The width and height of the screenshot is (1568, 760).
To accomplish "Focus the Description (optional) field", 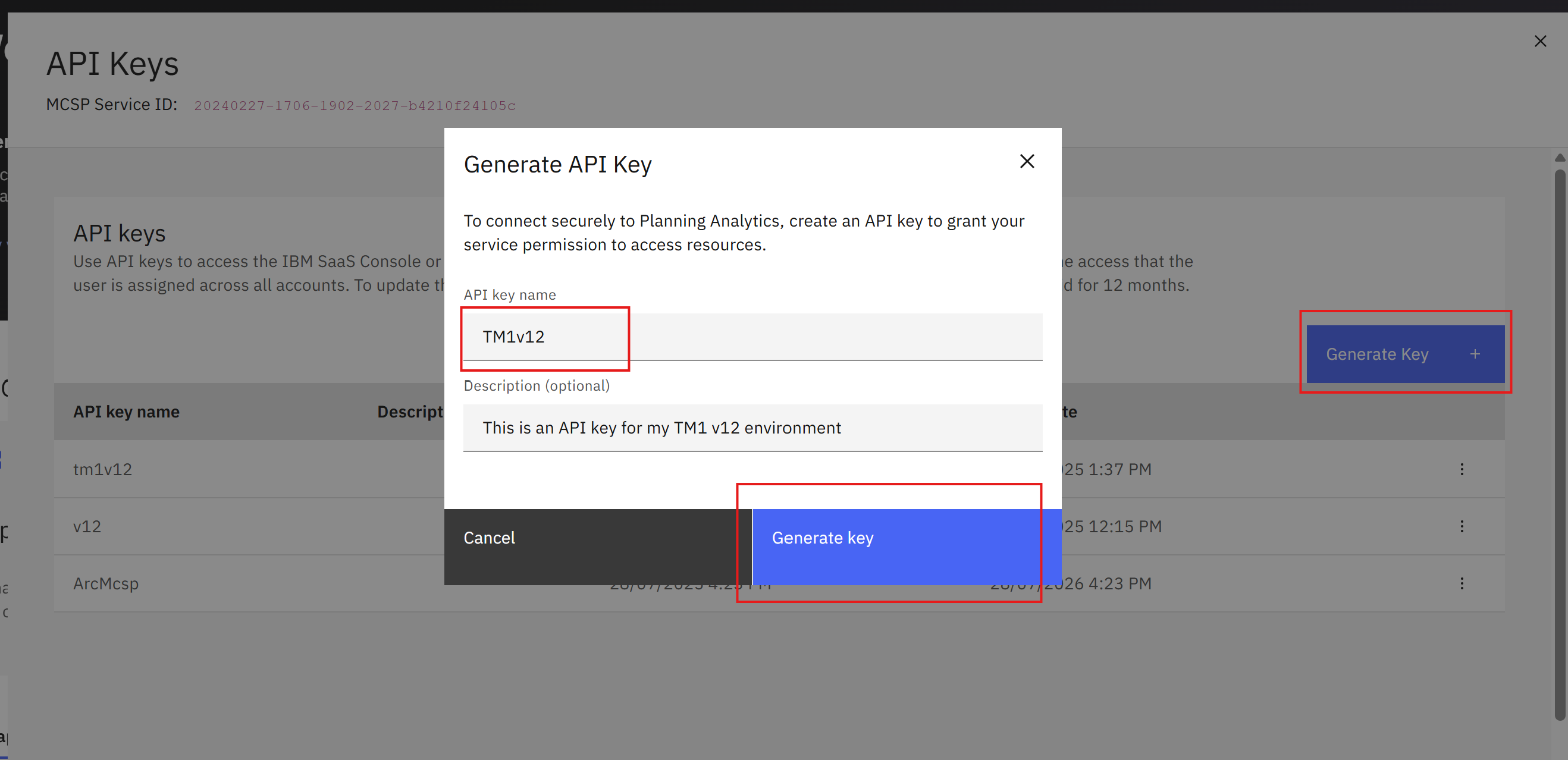I will point(752,427).
